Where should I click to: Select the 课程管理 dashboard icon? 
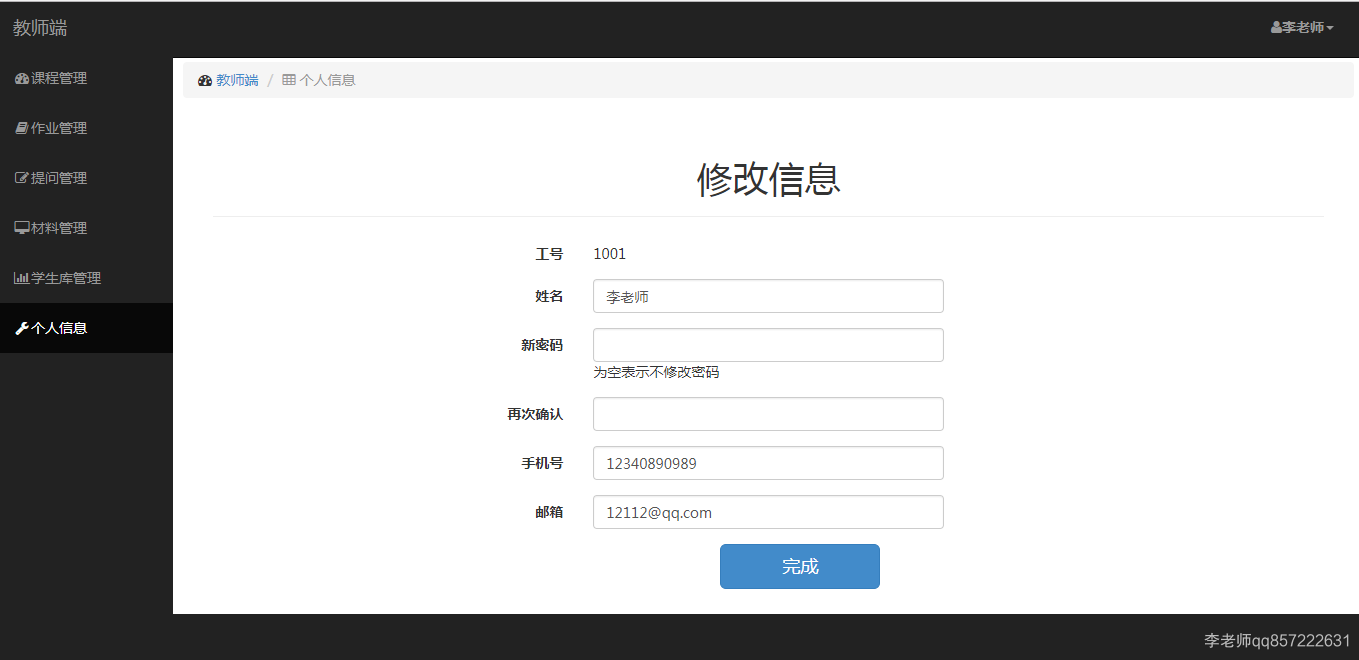pos(21,78)
